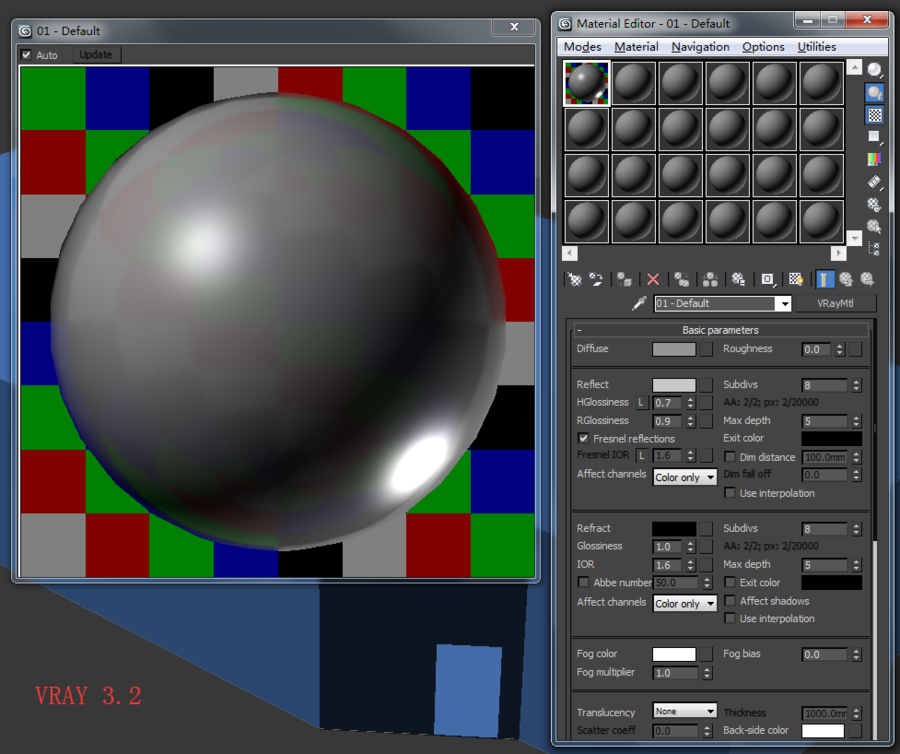Click the Select by Material icon

[874, 227]
